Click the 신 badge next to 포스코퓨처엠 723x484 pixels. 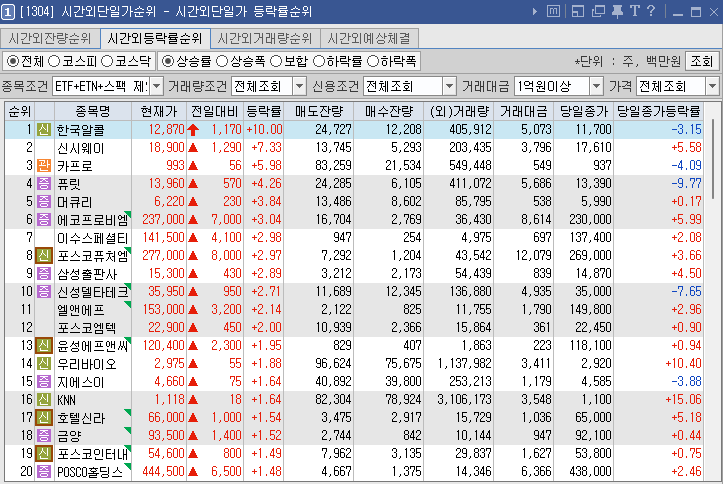(44, 255)
